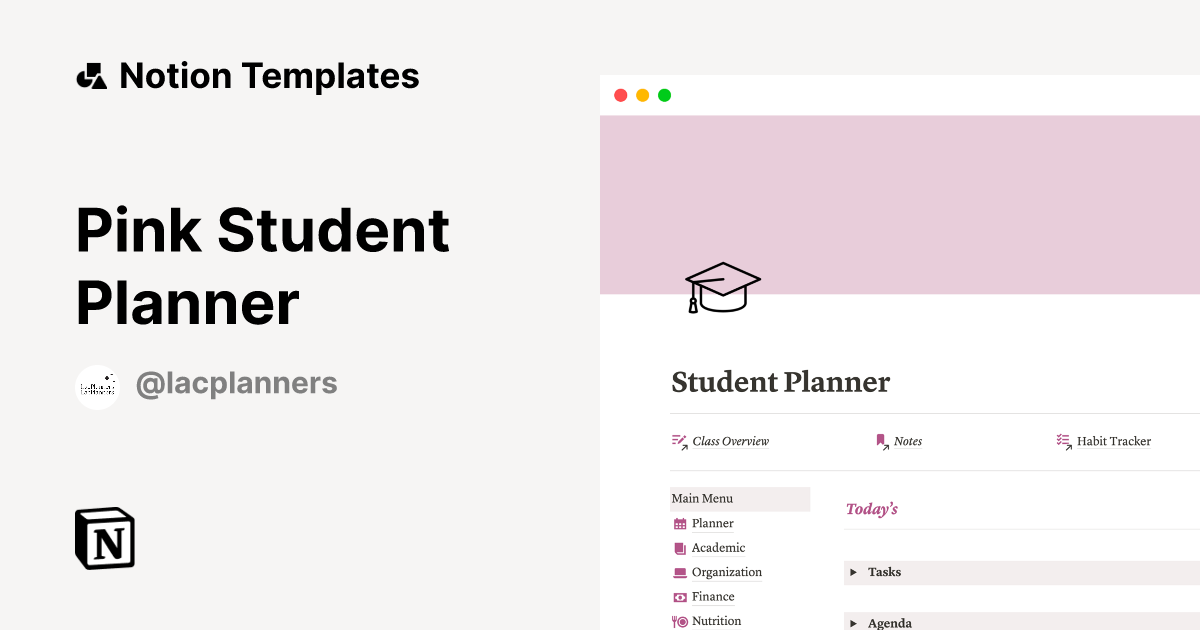Viewport: 1200px width, 630px height.
Task: Click the Academic book icon
Action: pos(680,548)
